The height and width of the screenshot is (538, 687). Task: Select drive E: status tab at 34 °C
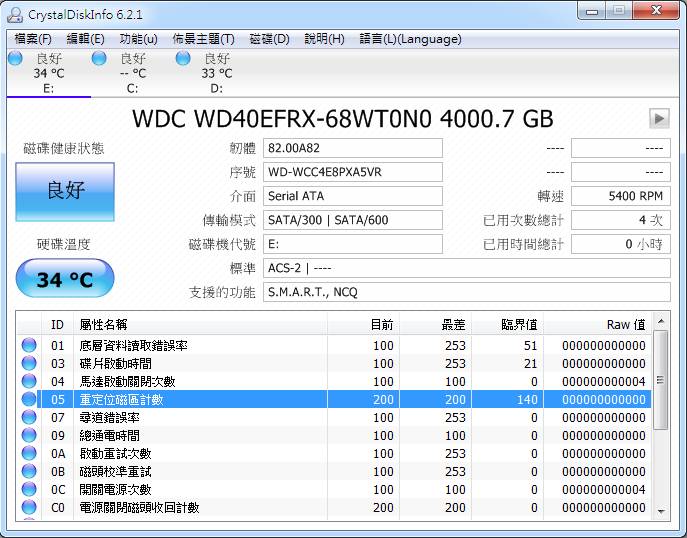(49, 73)
